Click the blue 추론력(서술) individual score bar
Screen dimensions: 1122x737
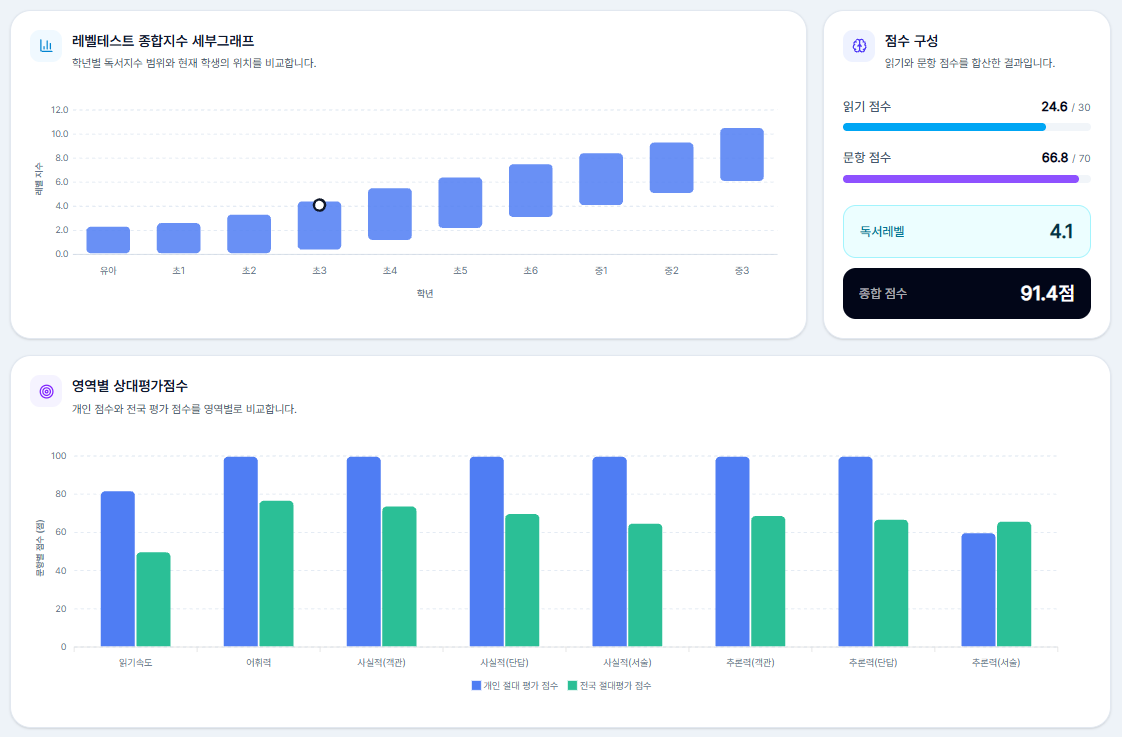pyautogui.click(x=978, y=590)
